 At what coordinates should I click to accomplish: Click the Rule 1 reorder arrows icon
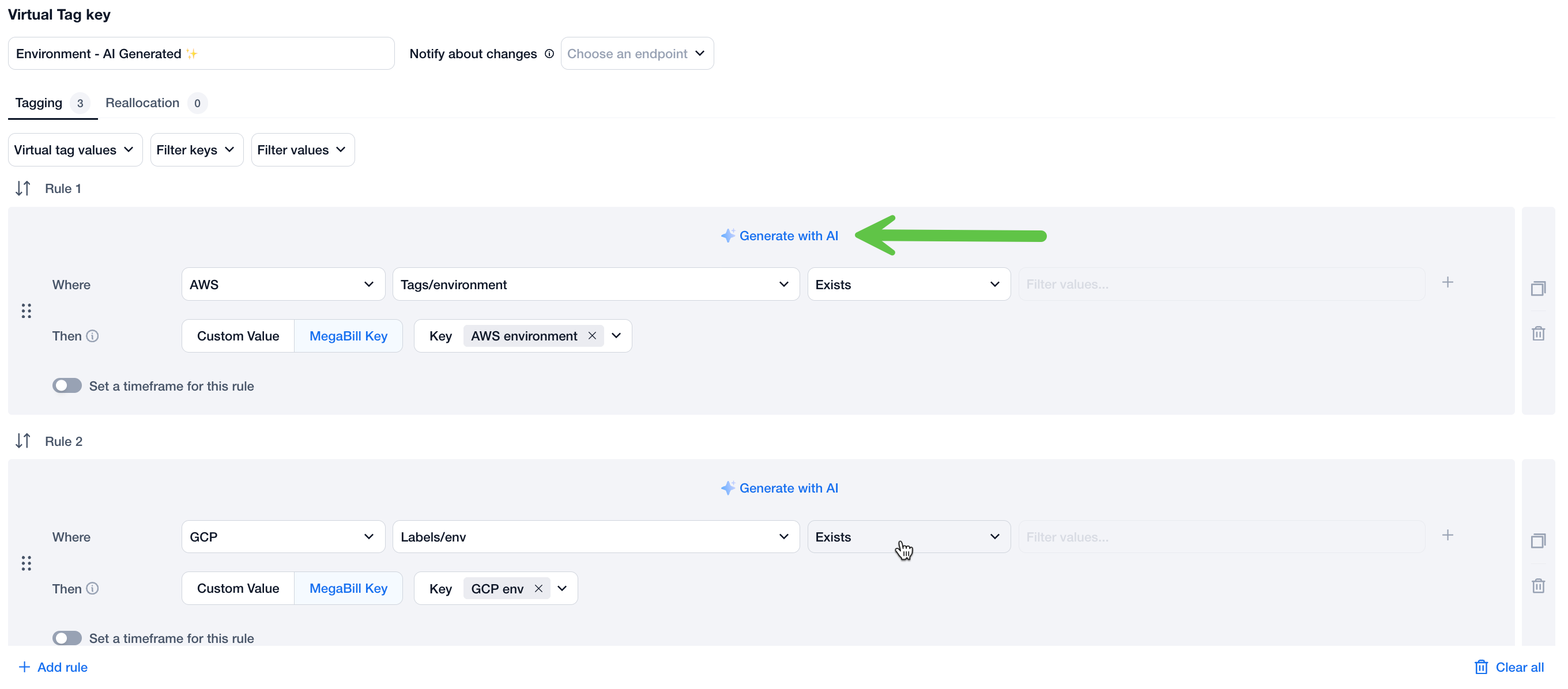pos(23,188)
